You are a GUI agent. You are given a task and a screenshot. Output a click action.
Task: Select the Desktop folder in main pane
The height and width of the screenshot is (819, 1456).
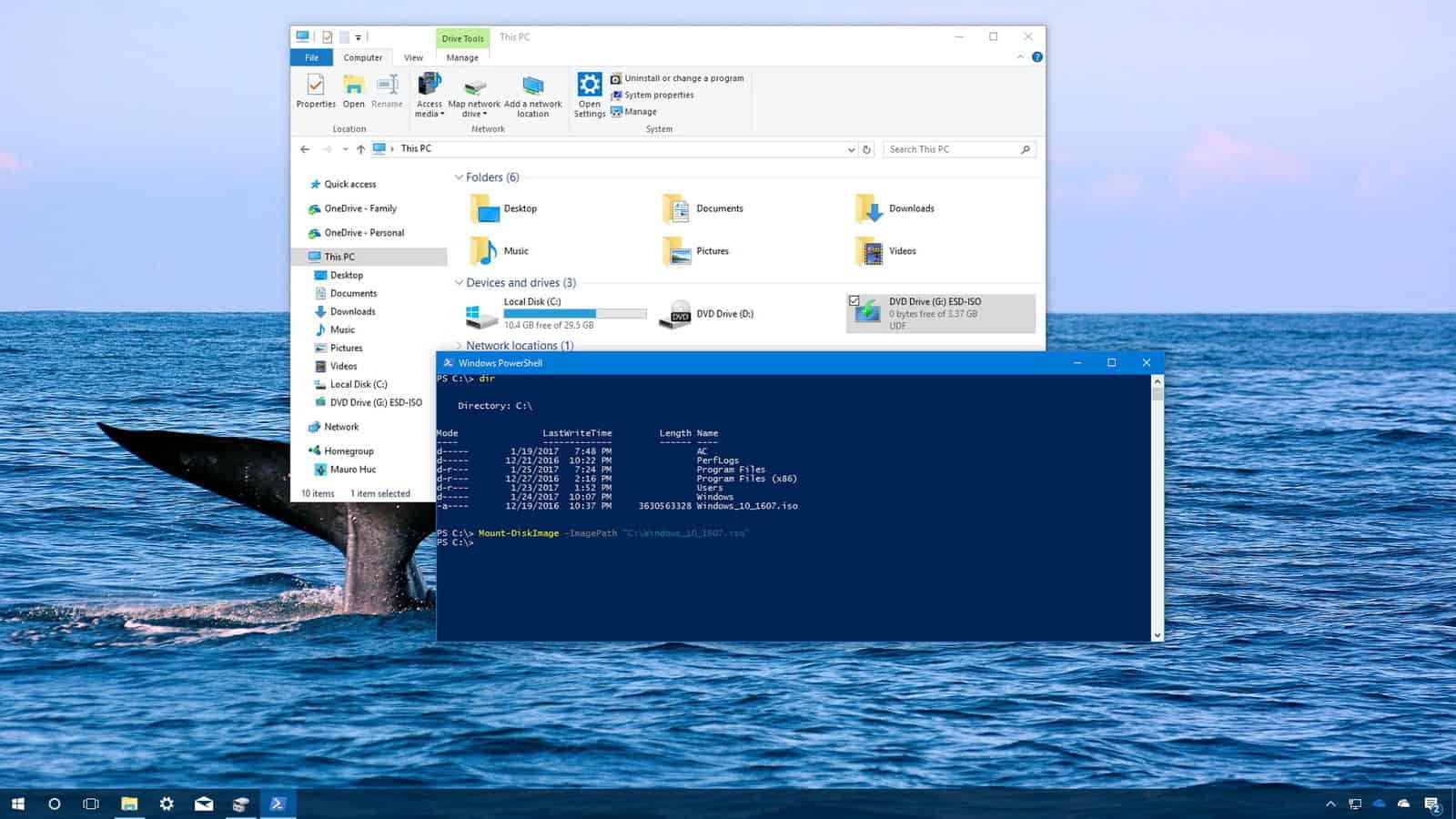point(504,208)
